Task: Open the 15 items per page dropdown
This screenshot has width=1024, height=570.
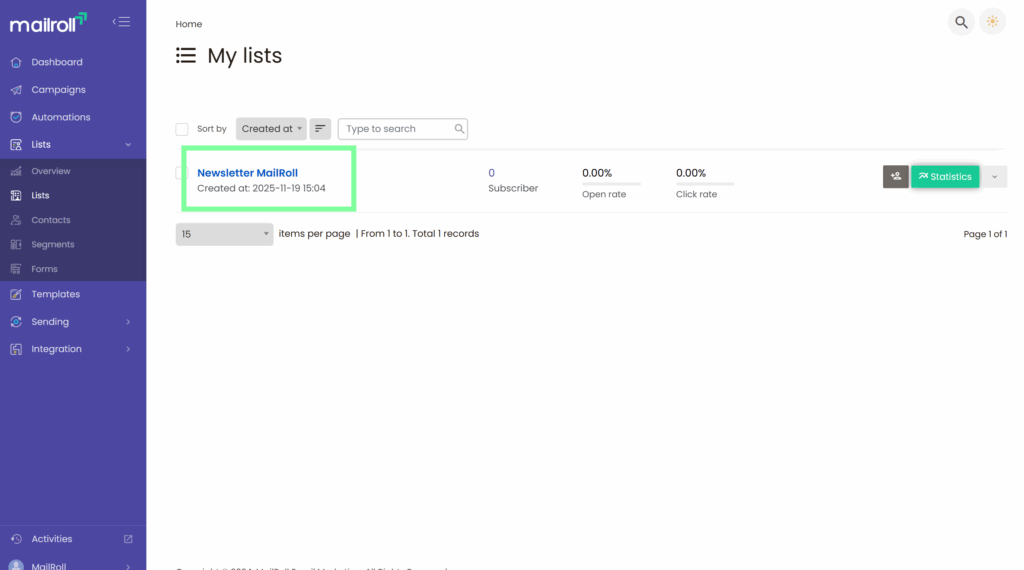Action: pyautogui.click(x=224, y=234)
